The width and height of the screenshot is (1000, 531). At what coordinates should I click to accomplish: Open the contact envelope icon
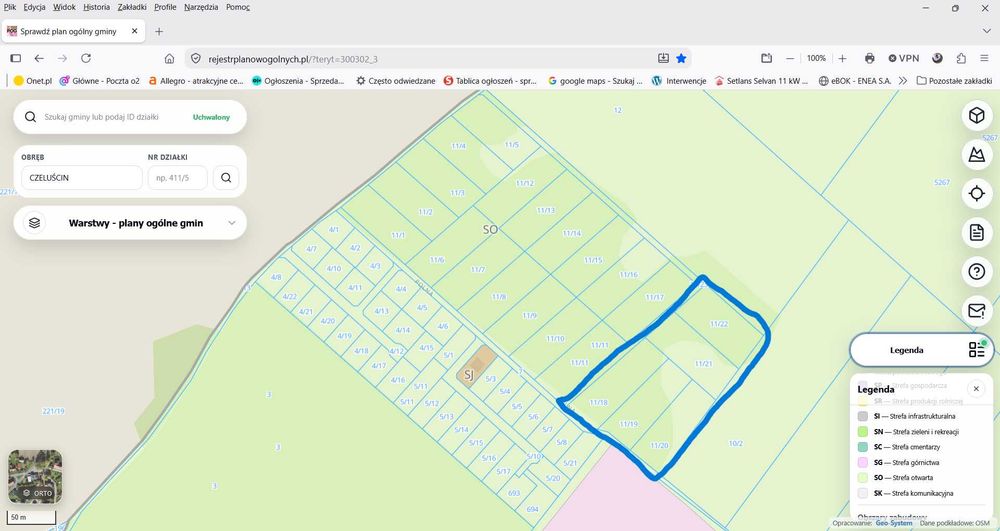coord(976,310)
